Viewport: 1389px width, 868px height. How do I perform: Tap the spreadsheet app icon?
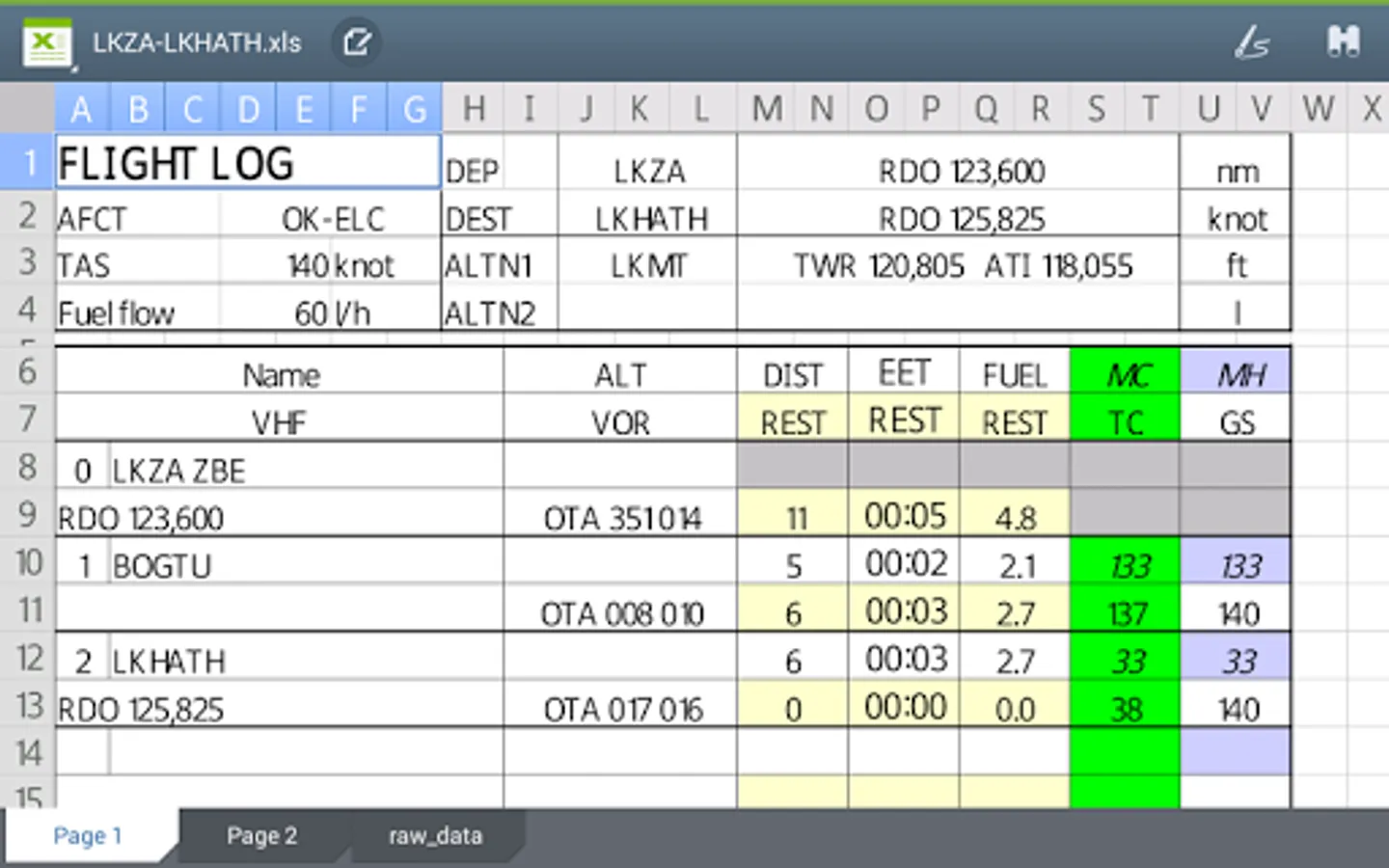click(47, 44)
